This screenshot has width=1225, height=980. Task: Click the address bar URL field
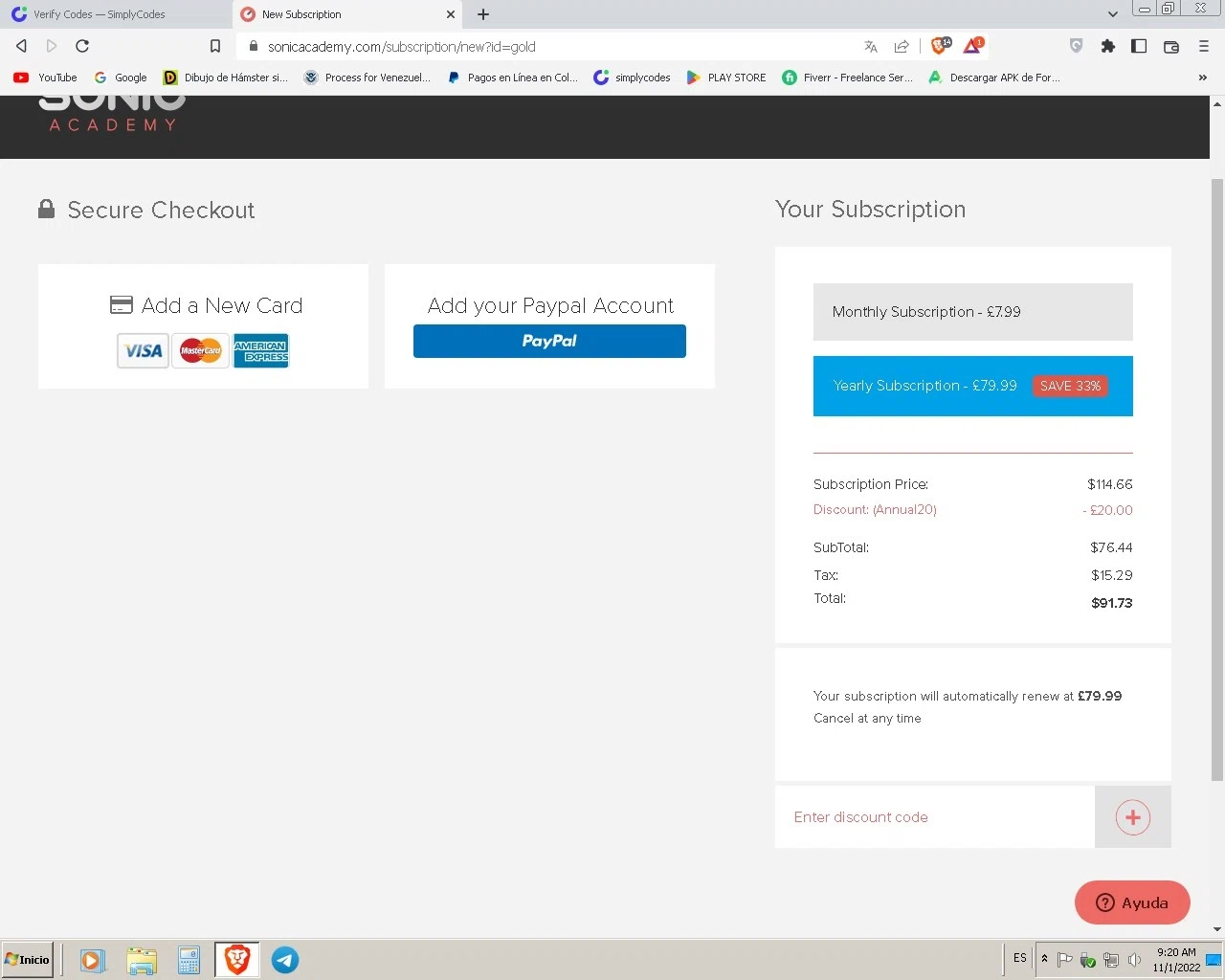click(555, 46)
